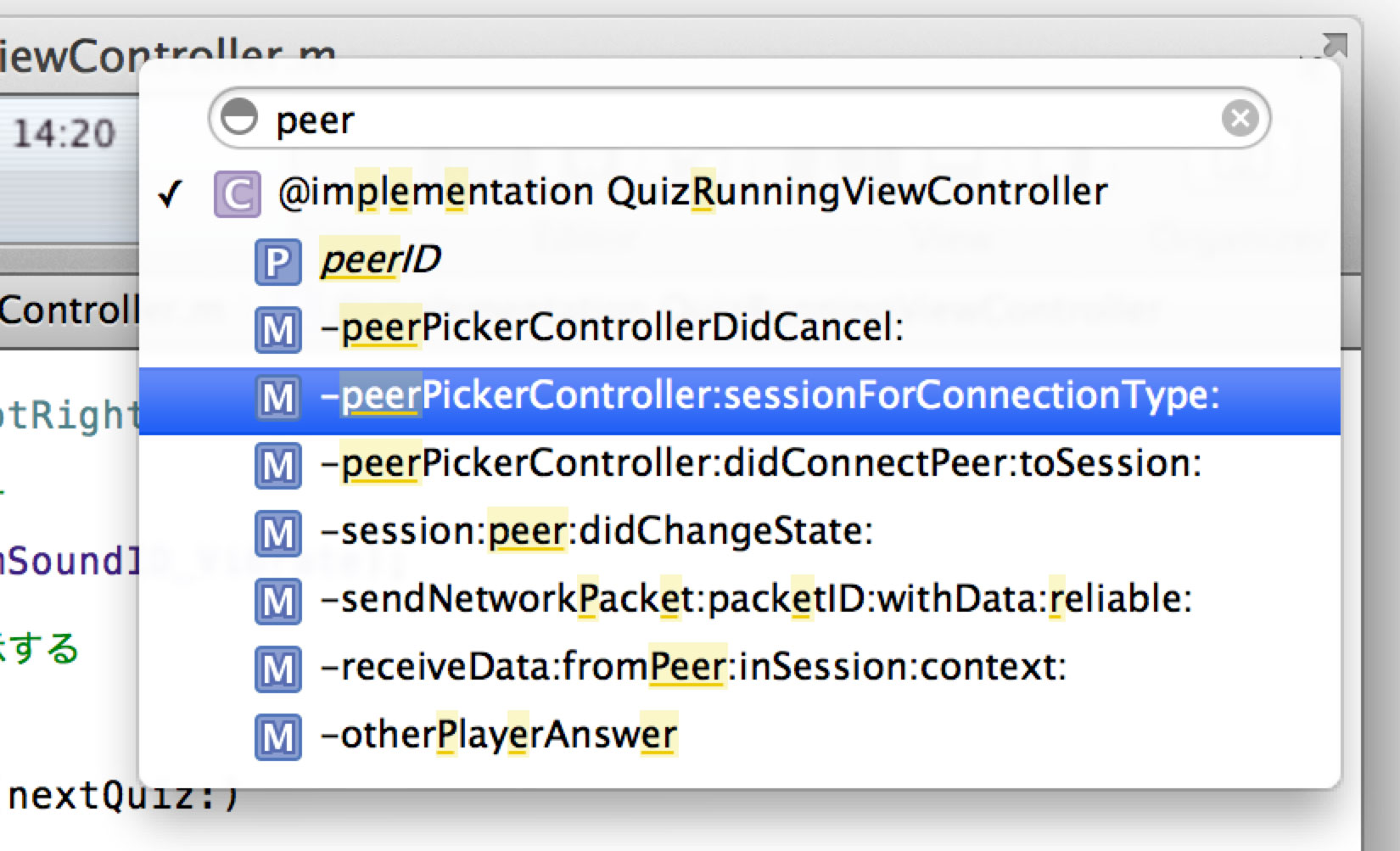Viewport: 1400px width, 851px height.
Task: Click the method icon beside sendNetworkPacket entry
Action: click(277, 602)
